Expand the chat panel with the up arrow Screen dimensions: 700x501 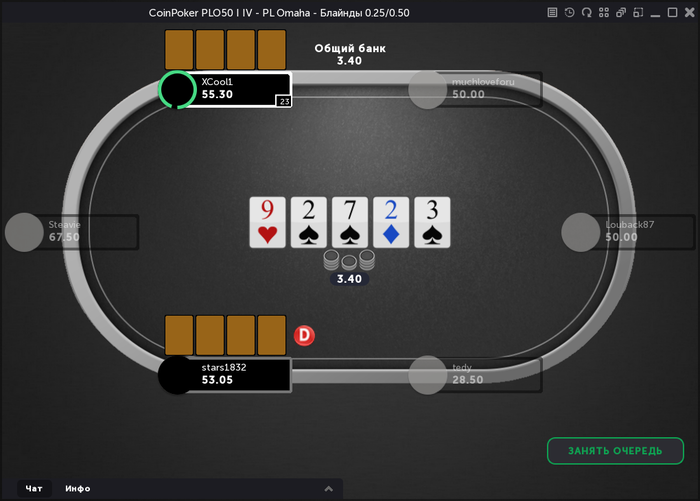[329, 488]
